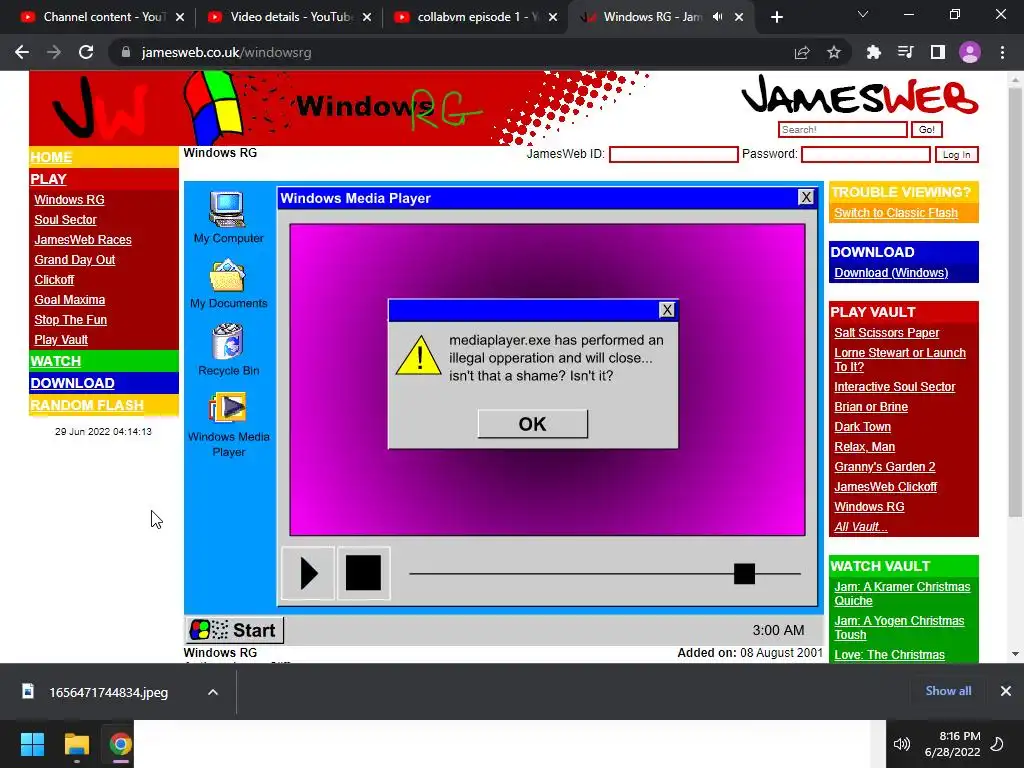Image resolution: width=1024 pixels, height=768 pixels.
Task: Mute the Windows RG tab audio icon
Action: coord(717,17)
